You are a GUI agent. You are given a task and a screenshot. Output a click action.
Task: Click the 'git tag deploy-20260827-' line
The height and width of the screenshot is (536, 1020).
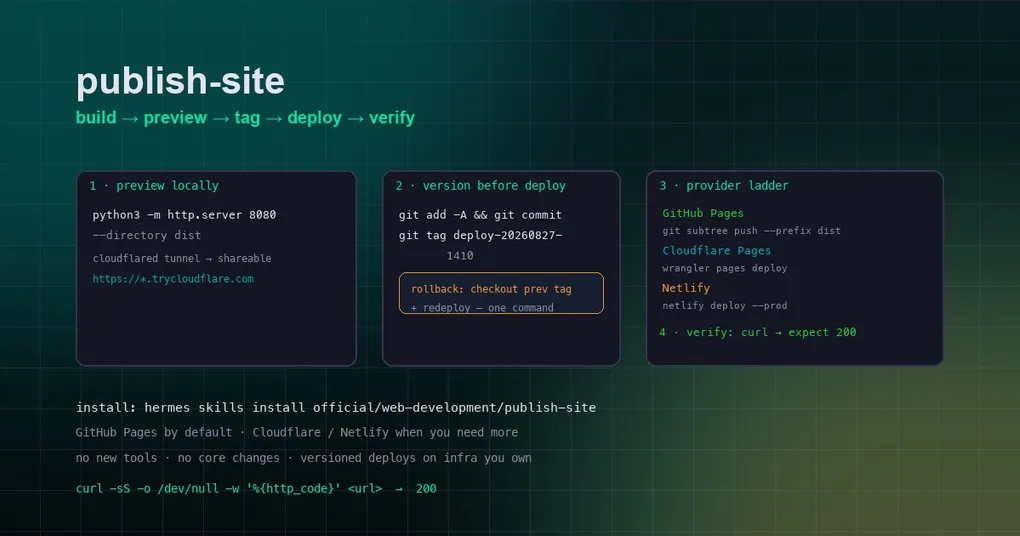pos(481,235)
